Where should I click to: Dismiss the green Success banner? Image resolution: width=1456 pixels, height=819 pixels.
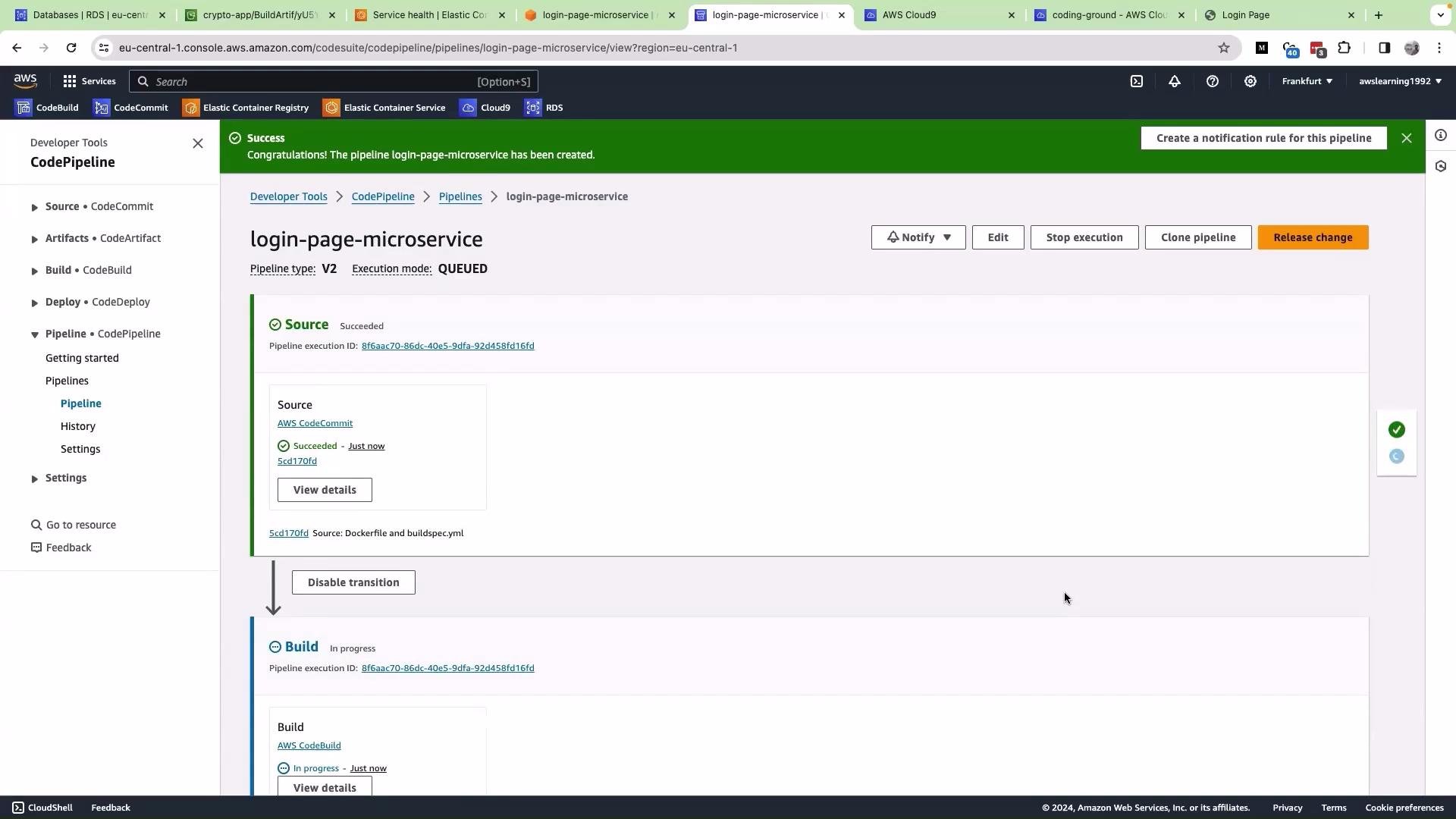coord(1407,138)
